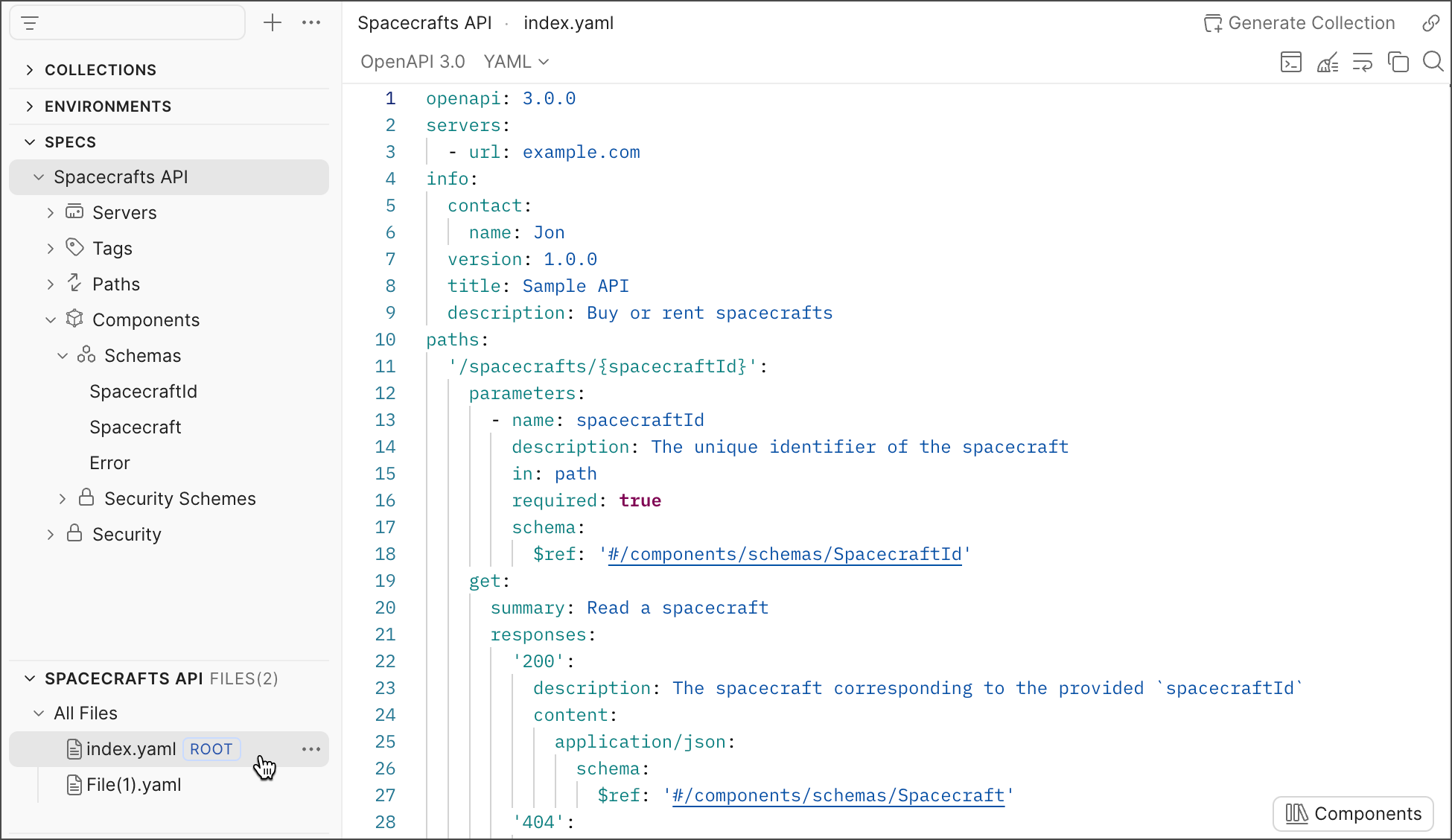Screen dimensions: 1452x840
Task: Select the Spacecraft schema item
Action: 135,427
